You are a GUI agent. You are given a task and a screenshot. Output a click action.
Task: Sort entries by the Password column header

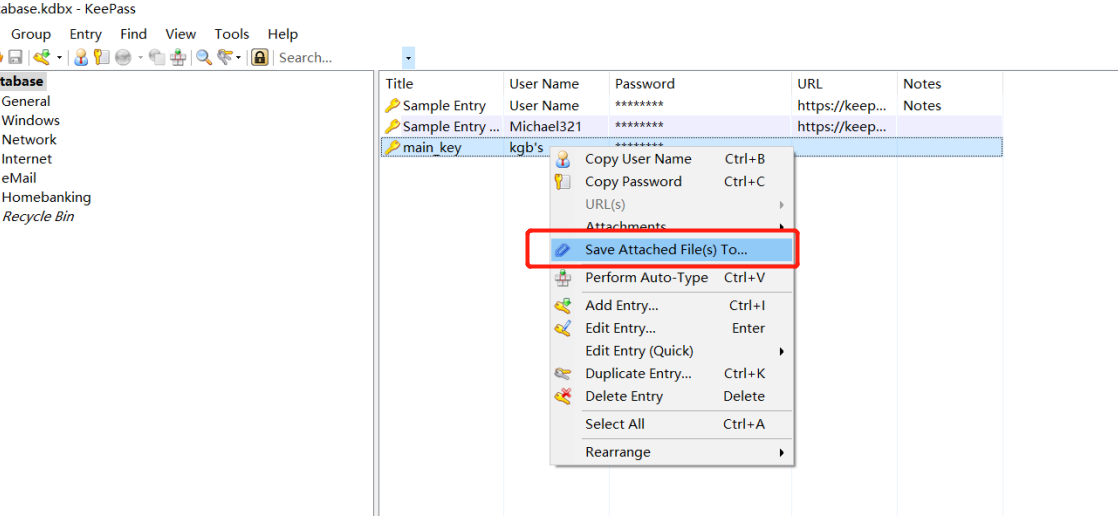coord(700,83)
